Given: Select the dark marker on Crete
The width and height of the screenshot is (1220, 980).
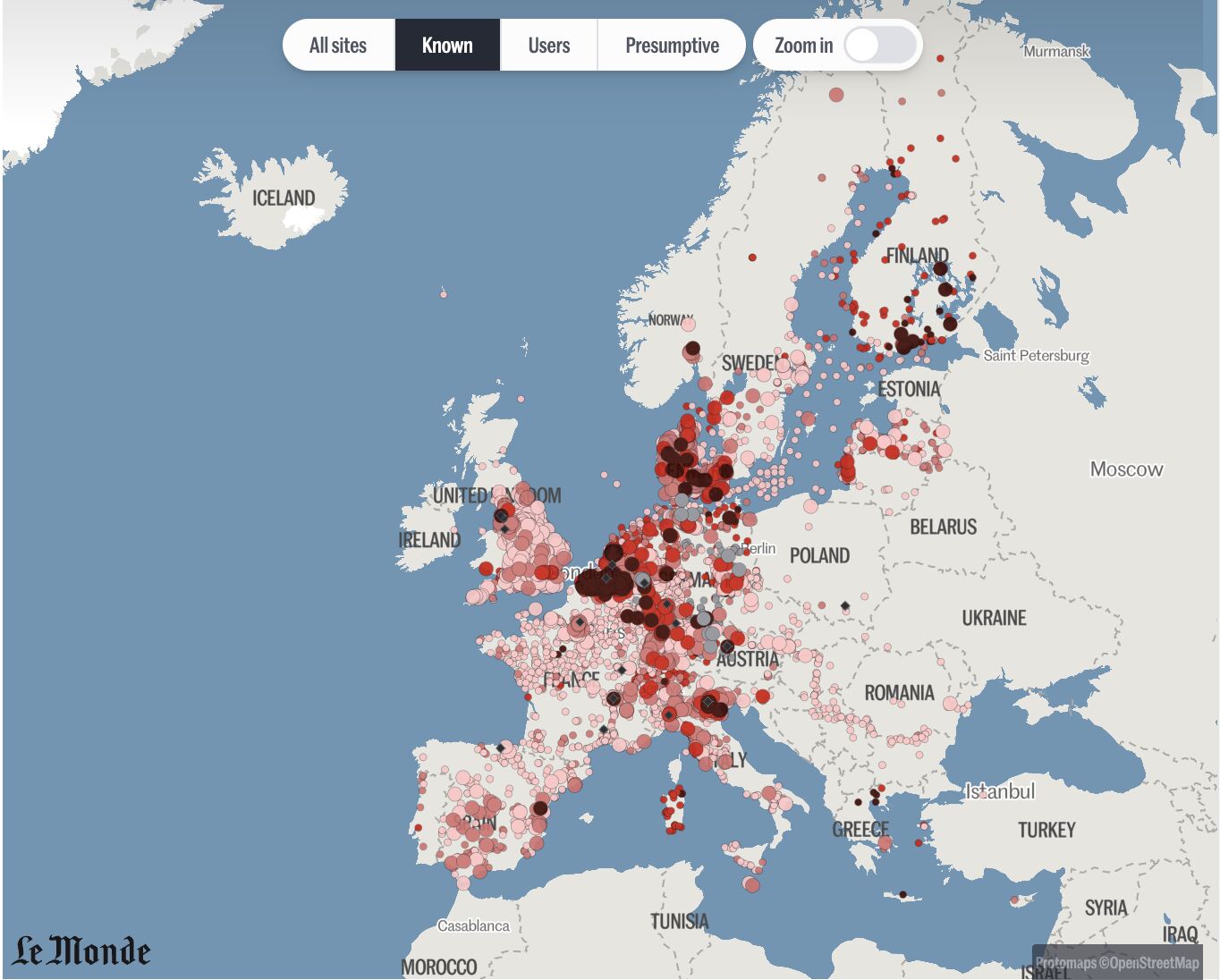Looking at the screenshot, I should point(903,894).
